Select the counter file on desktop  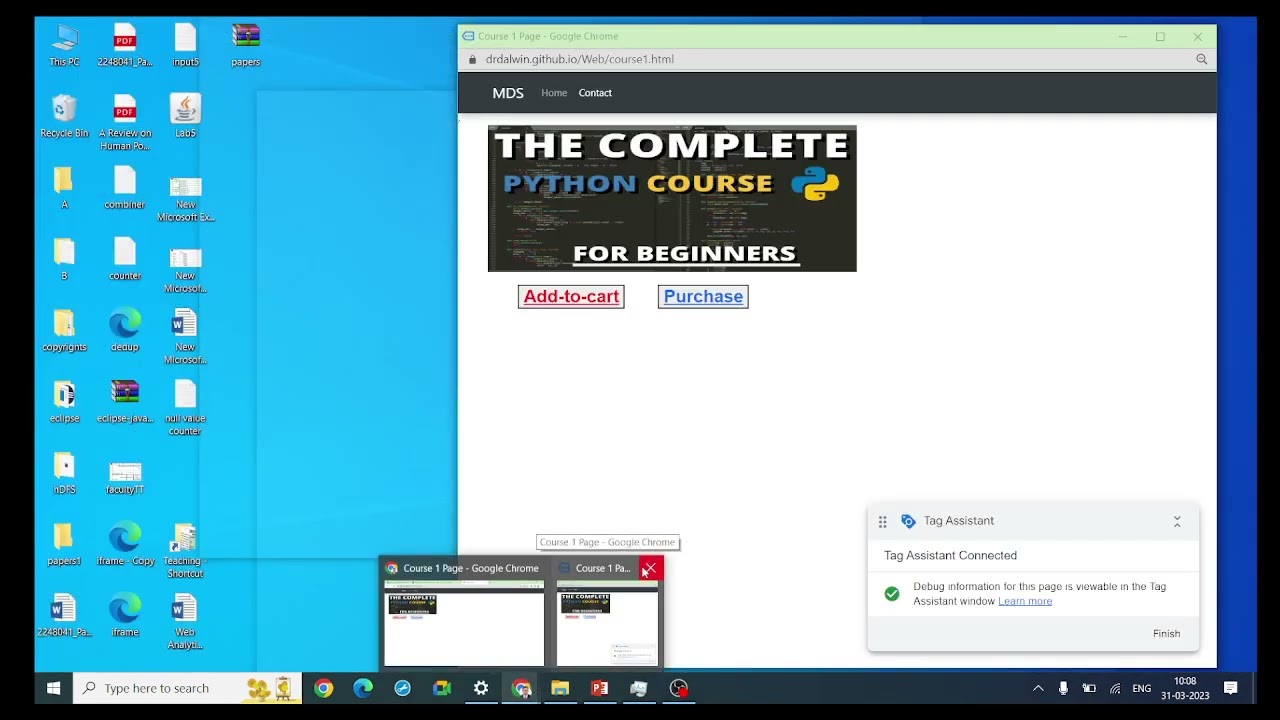tap(125, 259)
